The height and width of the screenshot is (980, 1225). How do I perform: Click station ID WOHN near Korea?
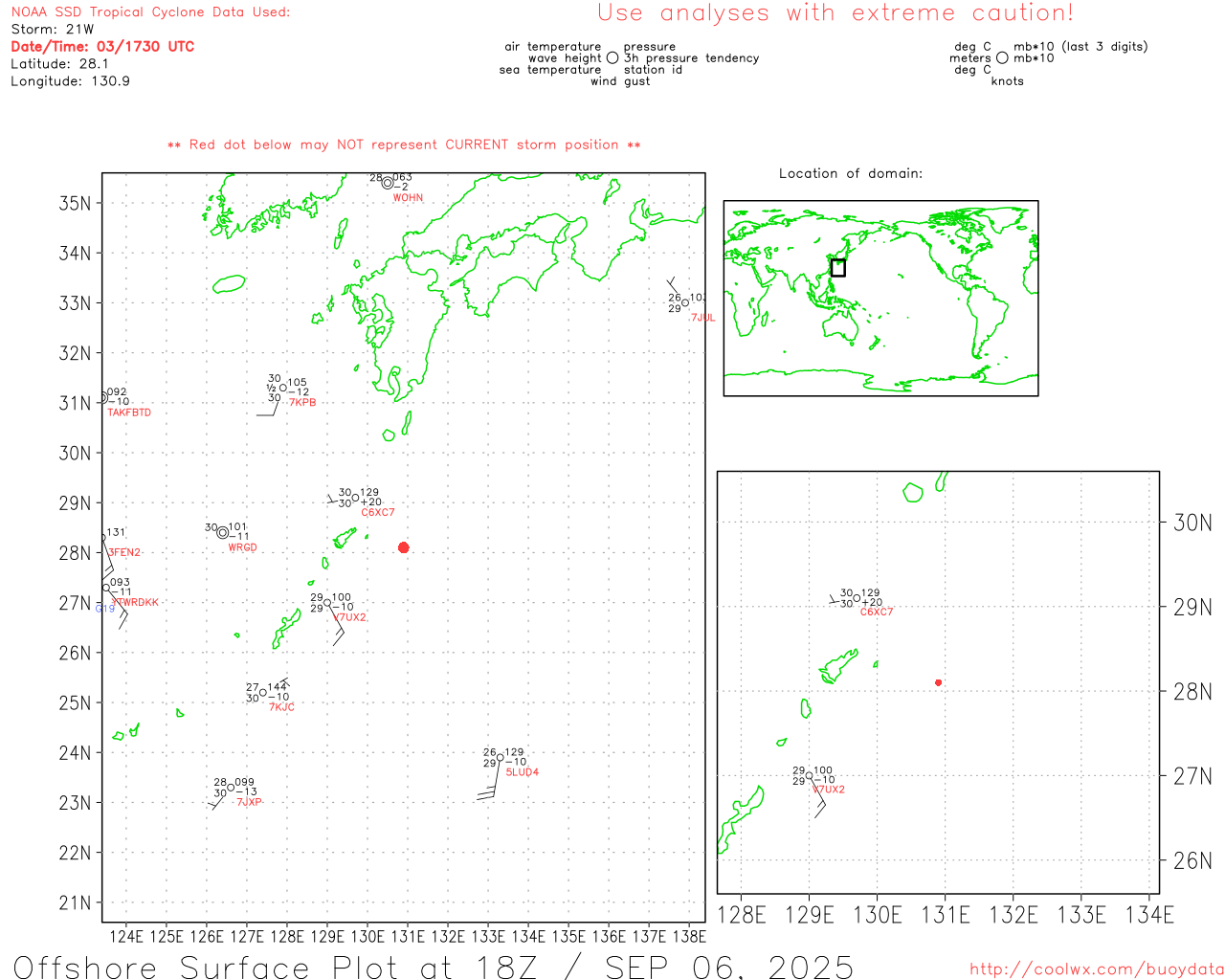click(x=408, y=198)
